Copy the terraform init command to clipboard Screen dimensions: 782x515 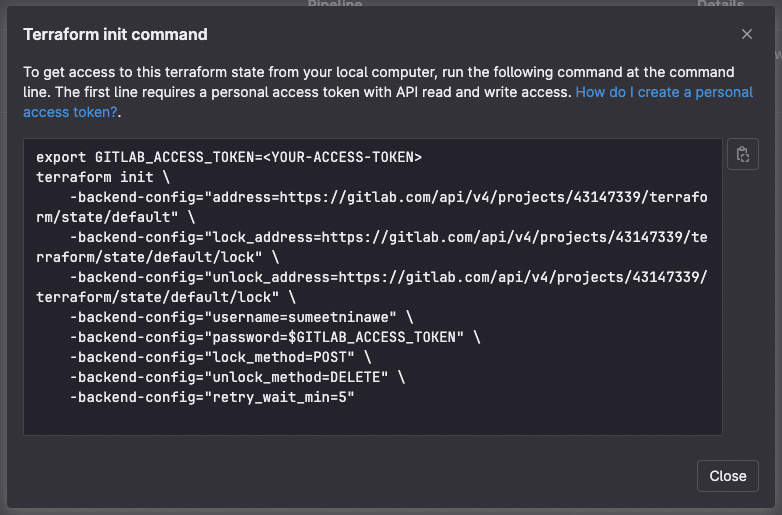coord(742,155)
